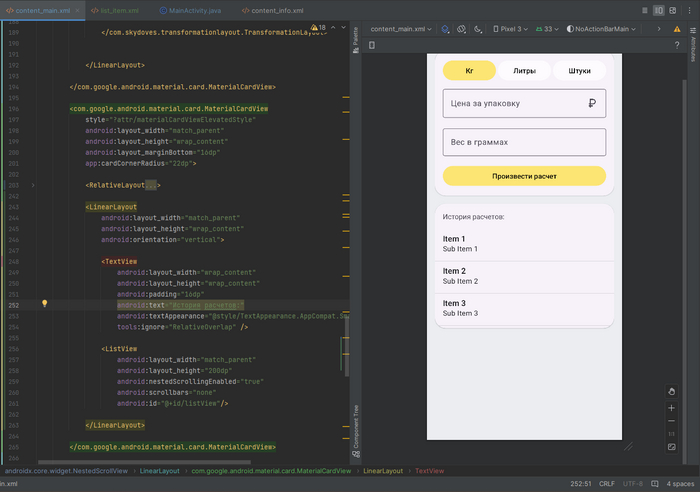Zoom in on the design preview

point(672,408)
